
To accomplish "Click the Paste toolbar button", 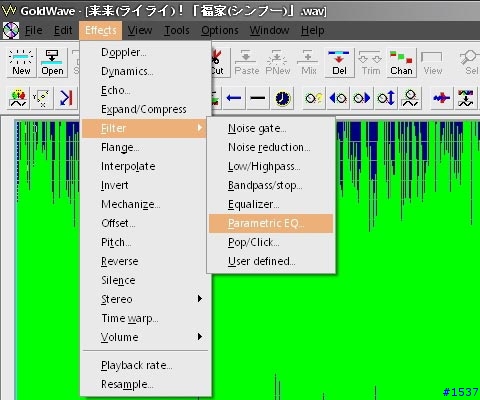I will [x=247, y=63].
